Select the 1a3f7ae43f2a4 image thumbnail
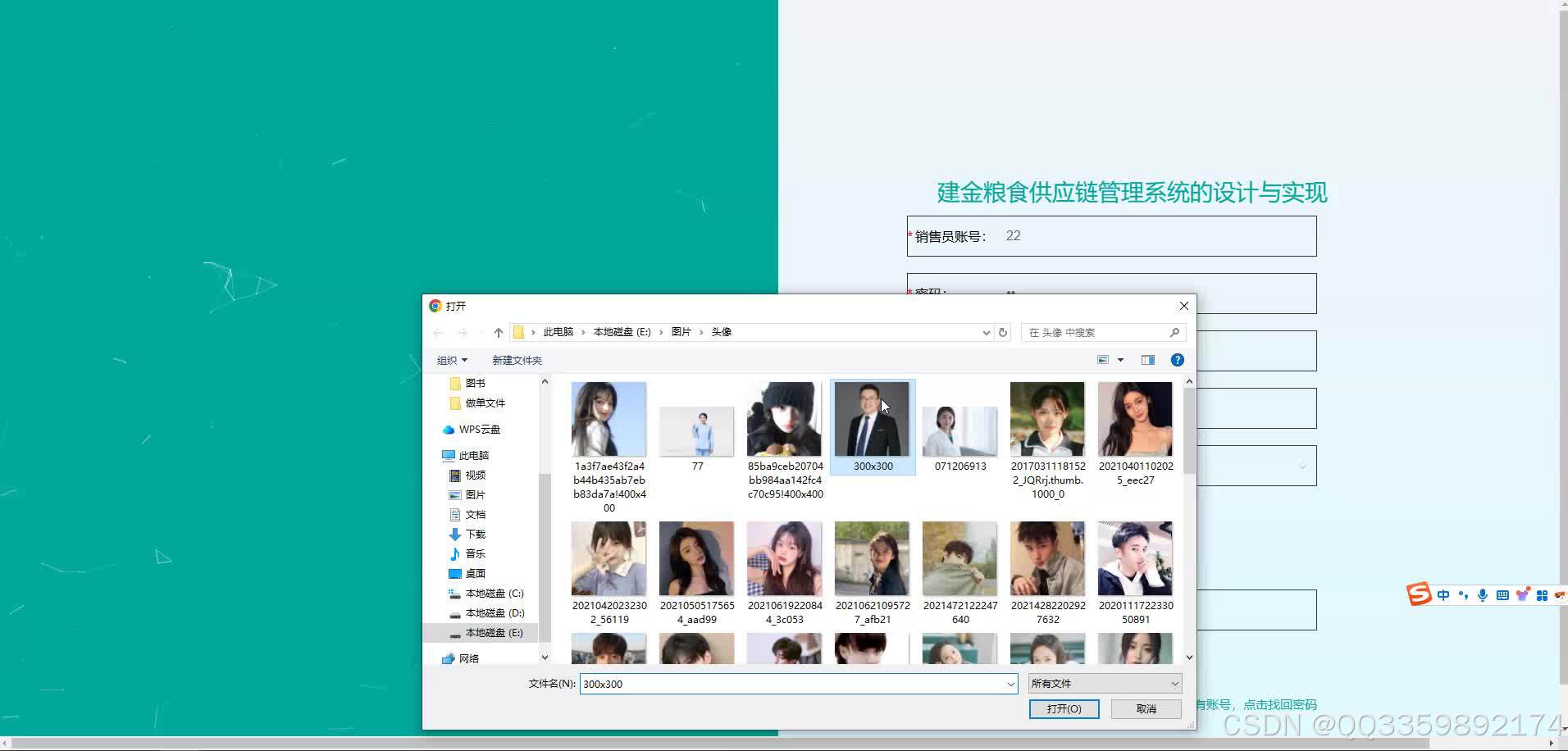Screen dimensions: 1568x751 [x=609, y=419]
